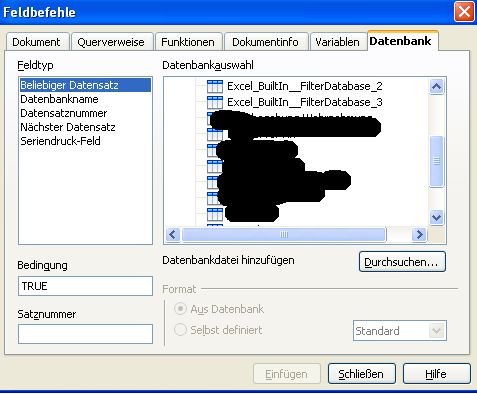Click the Bedingung field containing TRUE

click(85, 286)
